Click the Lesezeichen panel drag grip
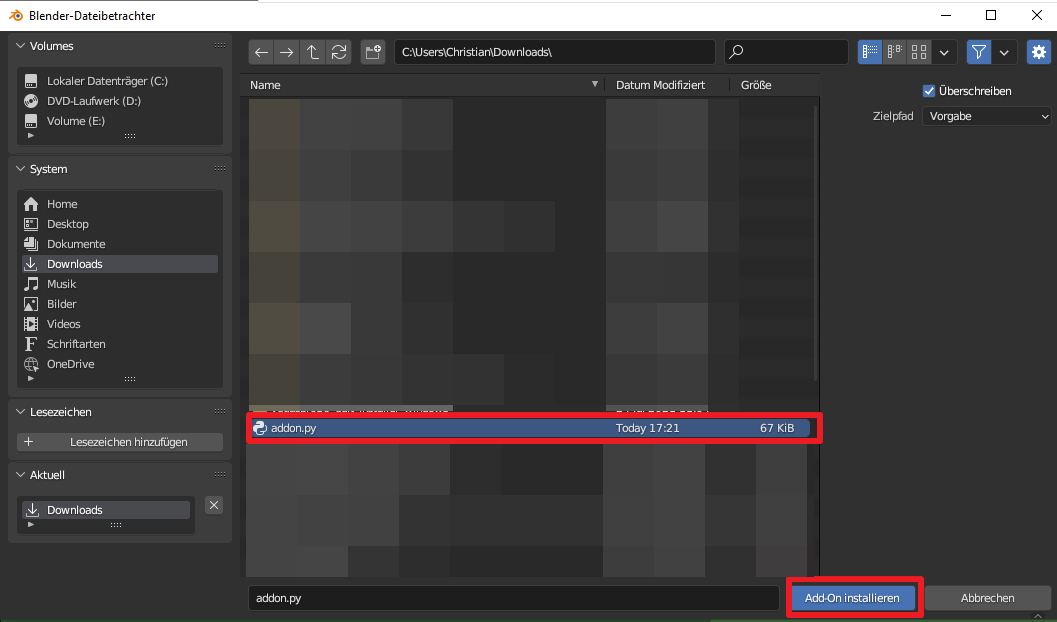 point(220,412)
